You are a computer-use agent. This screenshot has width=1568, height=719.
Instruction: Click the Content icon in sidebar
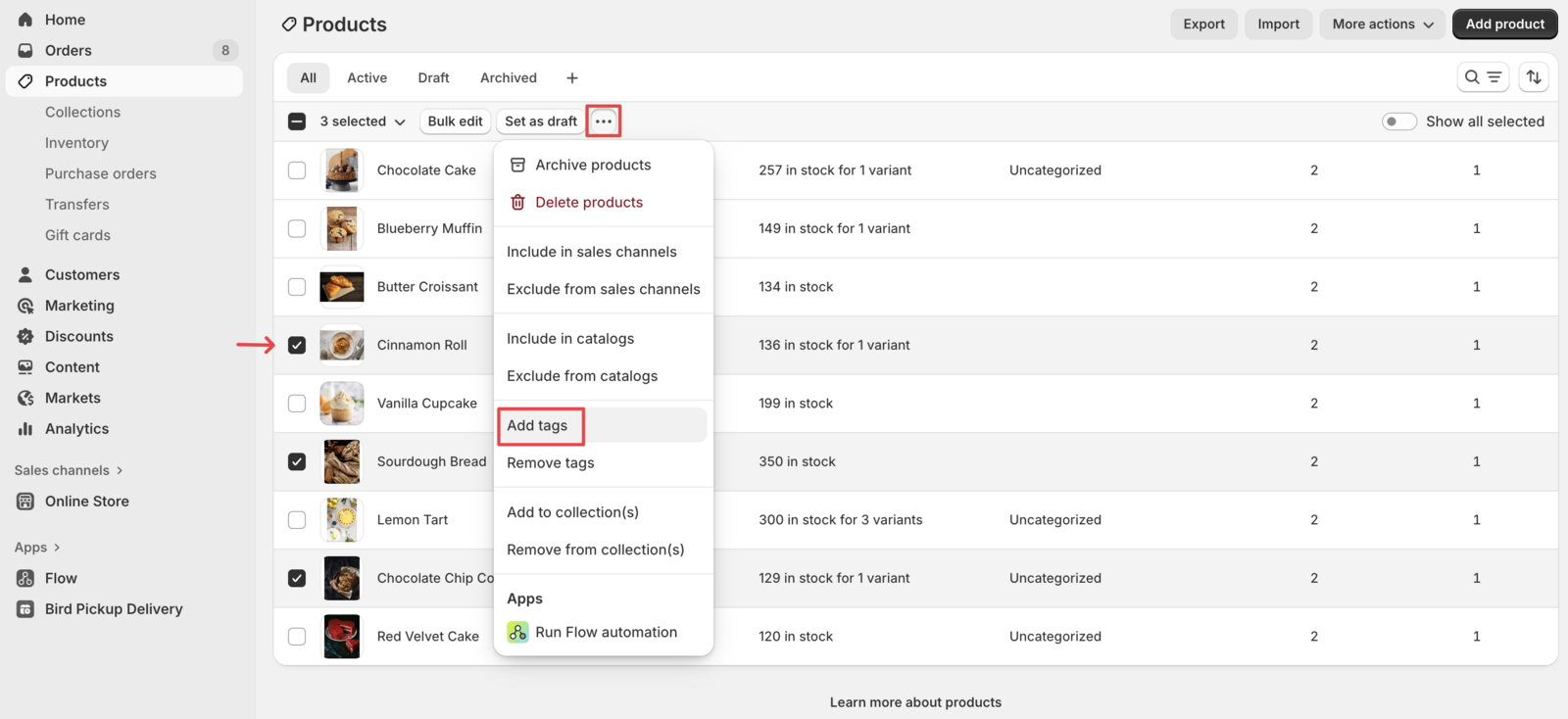click(25, 367)
